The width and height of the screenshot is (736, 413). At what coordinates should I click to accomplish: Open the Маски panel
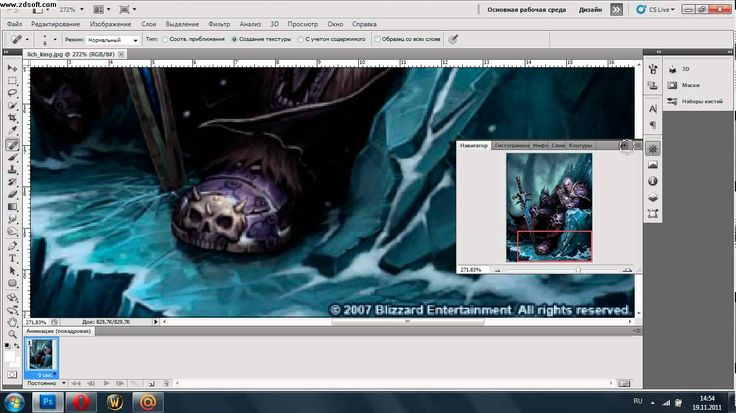click(684, 85)
